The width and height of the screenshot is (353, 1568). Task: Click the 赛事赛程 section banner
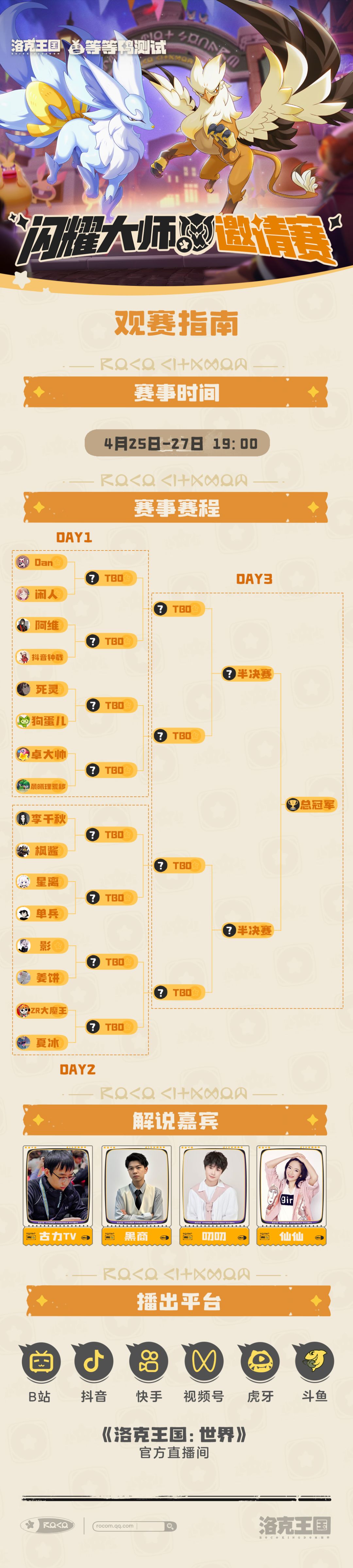tap(176, 508)
